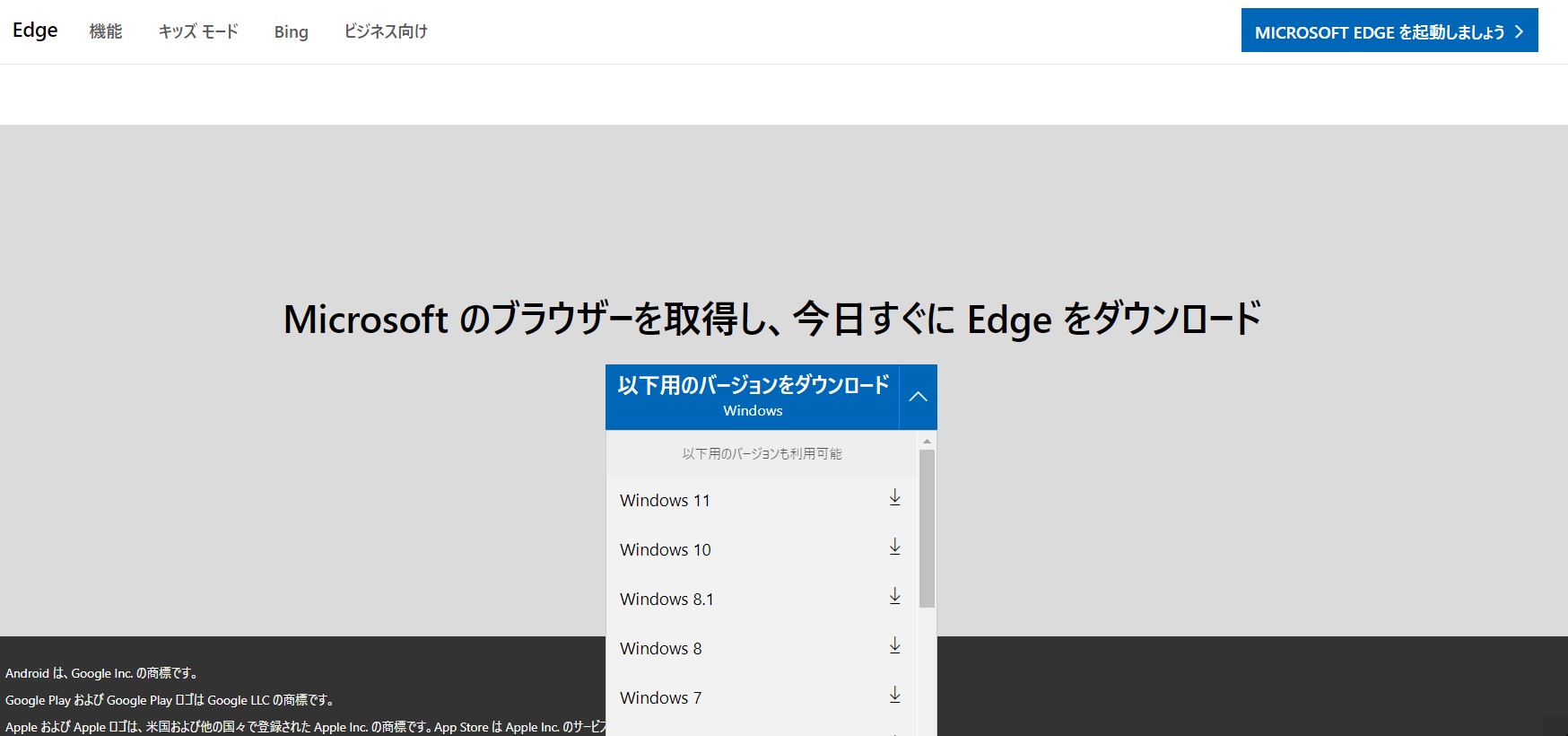Click the download icon next to Windows 10
Viewport: 1568px width, 736px height.
coord(894,548)
